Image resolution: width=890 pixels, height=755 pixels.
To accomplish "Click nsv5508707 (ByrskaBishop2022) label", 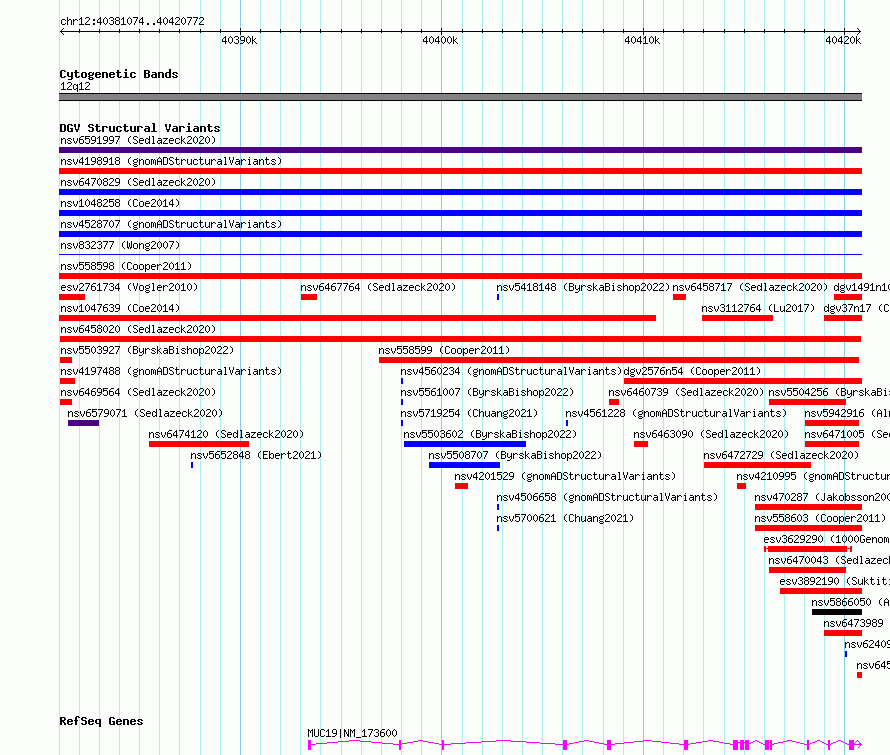I will (x=515, y=455).
